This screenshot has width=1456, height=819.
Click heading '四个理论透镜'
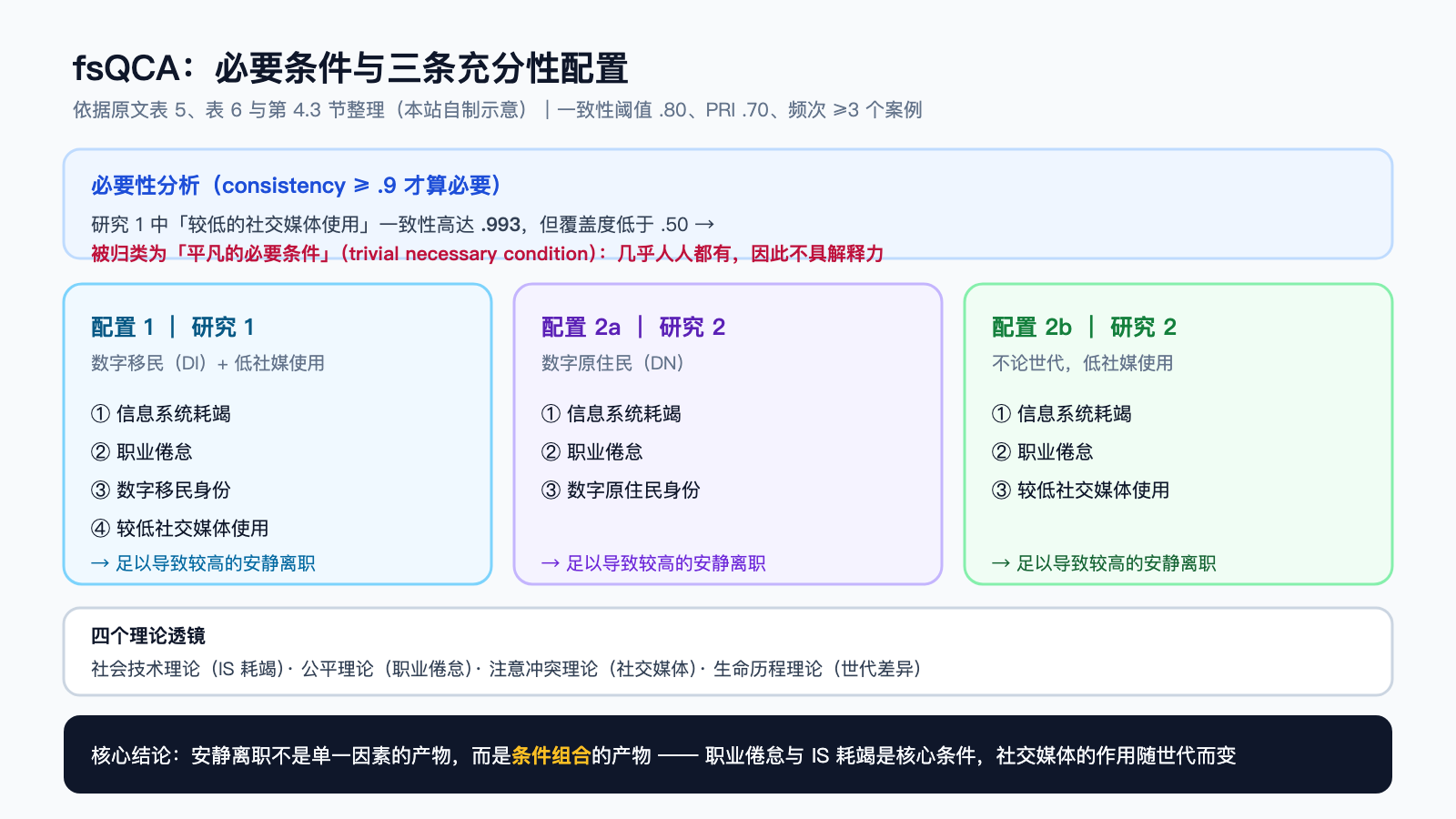pyautogui.click(x=148, y=636)
